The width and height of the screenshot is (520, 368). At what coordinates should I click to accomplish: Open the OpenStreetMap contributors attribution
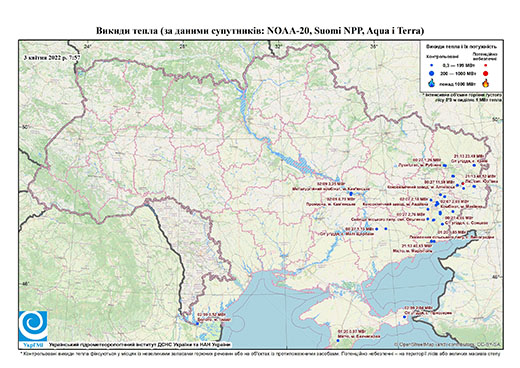click(x=448, y=344)
